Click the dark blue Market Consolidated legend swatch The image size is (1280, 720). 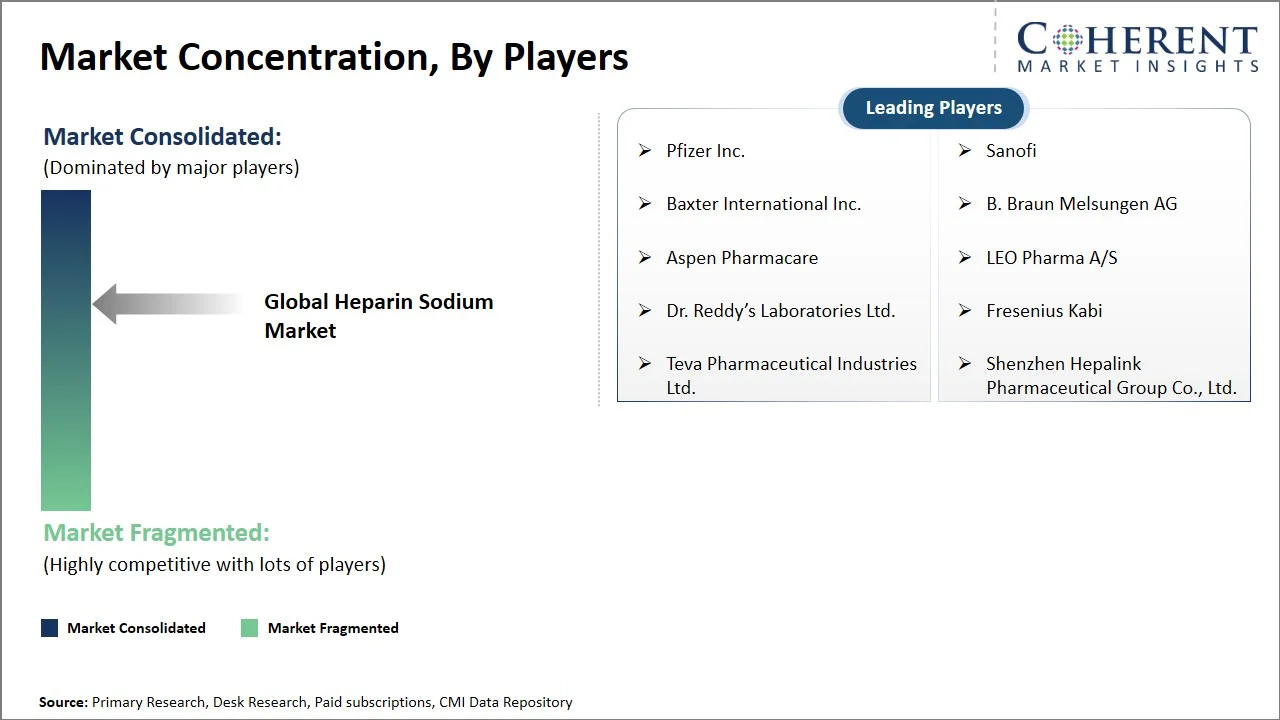point(49,628)
